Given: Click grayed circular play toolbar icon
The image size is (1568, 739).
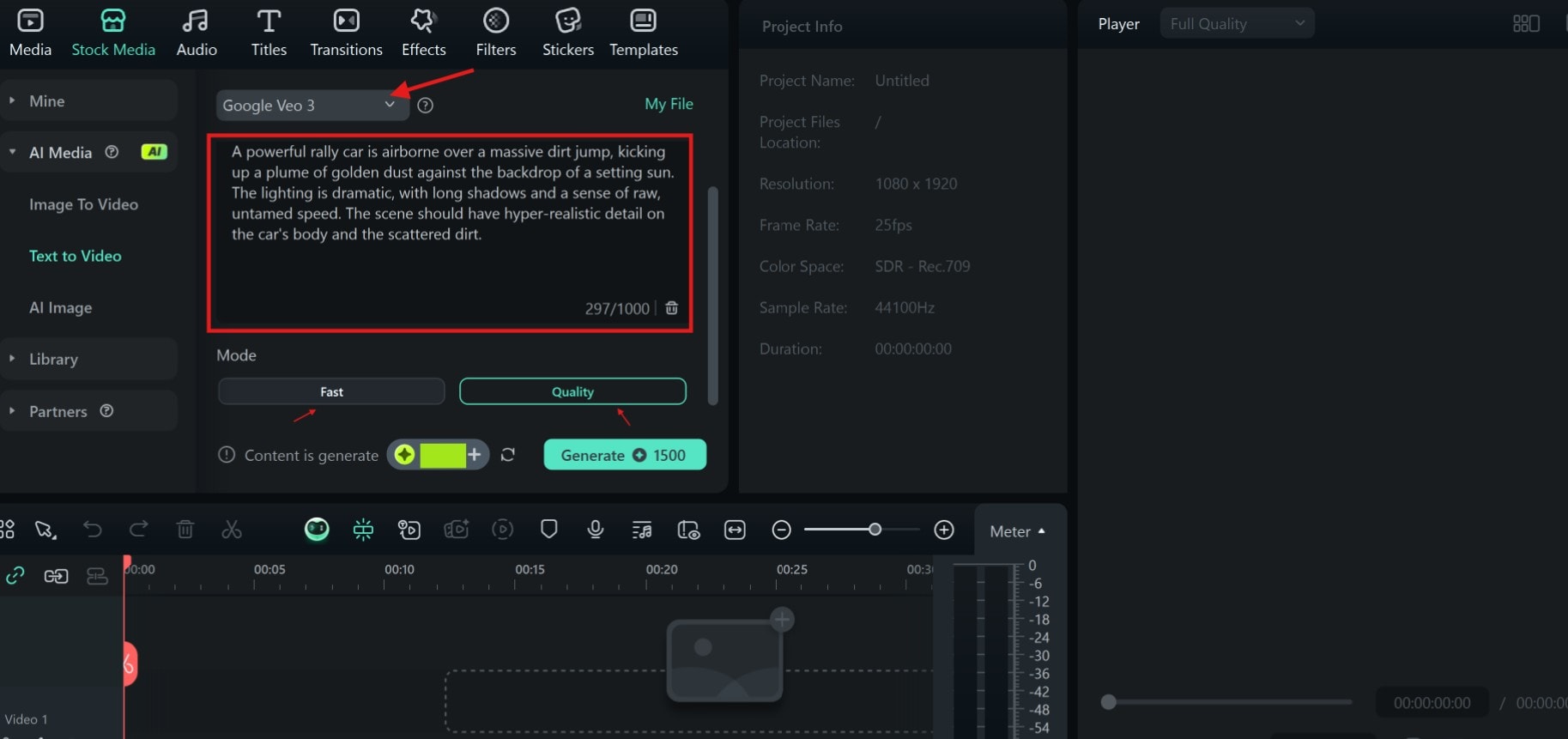Looking at the screenshot, I should [x=503, y=530].
